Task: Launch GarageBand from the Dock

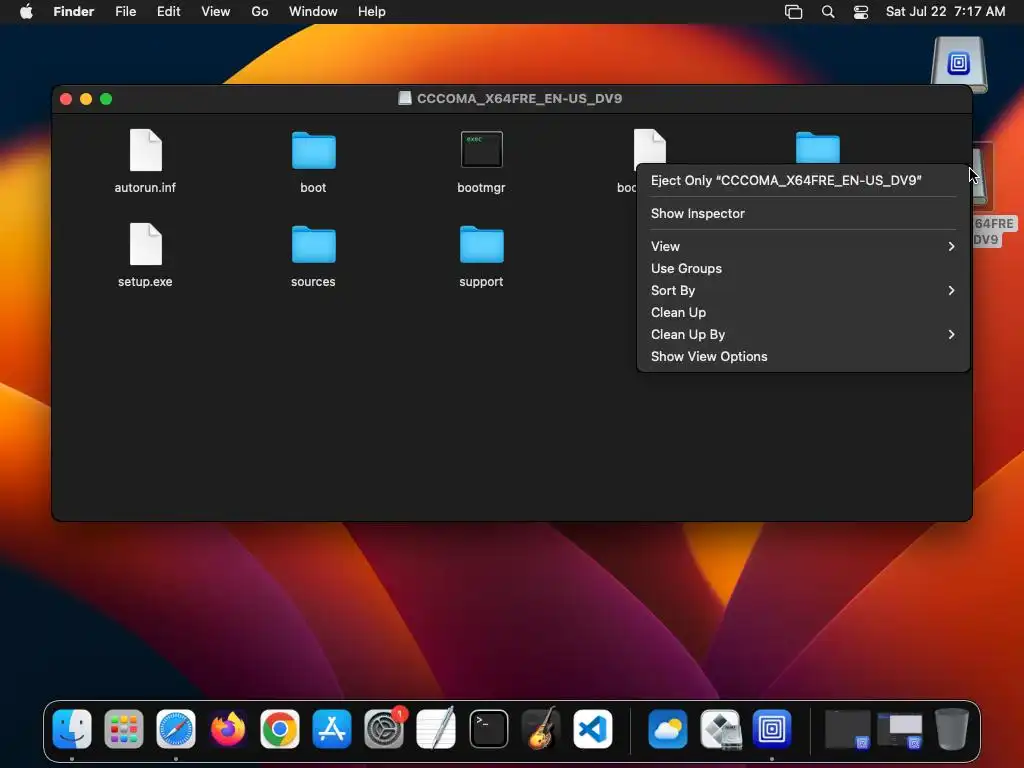Action: (x=541, y=728)
